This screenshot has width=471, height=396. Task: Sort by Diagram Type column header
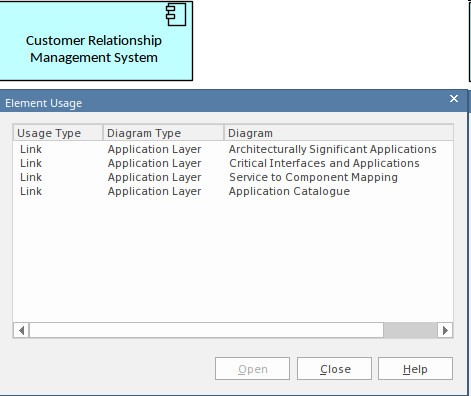click(x=163, y=133)
